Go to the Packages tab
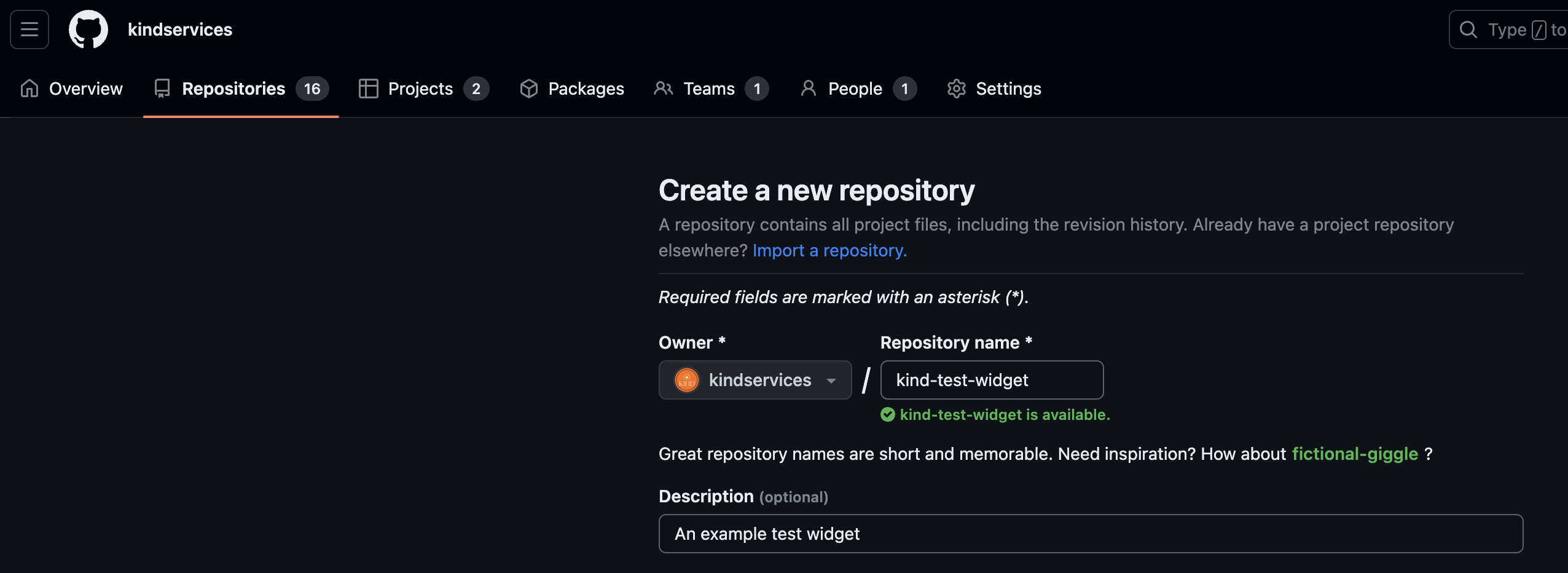The image size is (1568, 573). click(x=571, y=89)
